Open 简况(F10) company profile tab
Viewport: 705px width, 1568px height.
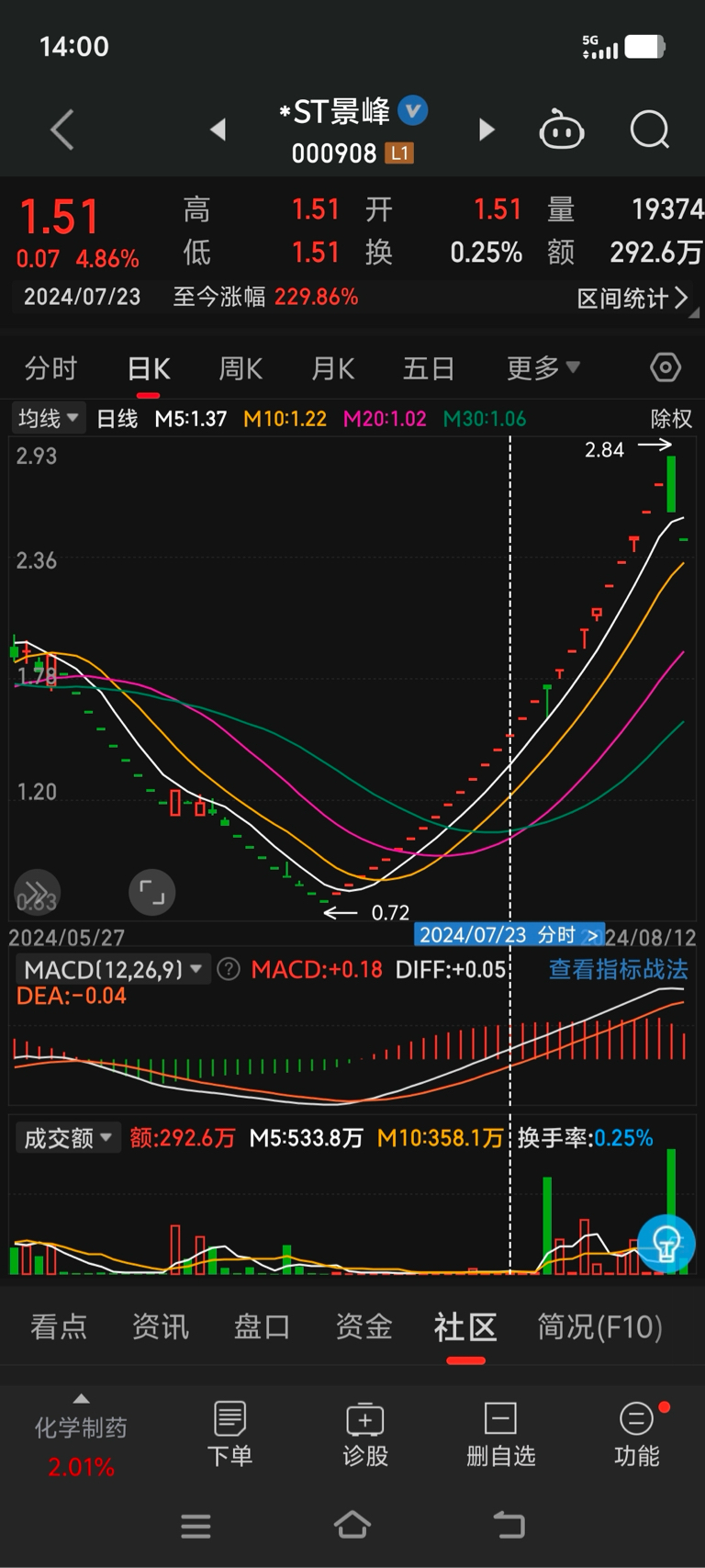(599, 1326)
